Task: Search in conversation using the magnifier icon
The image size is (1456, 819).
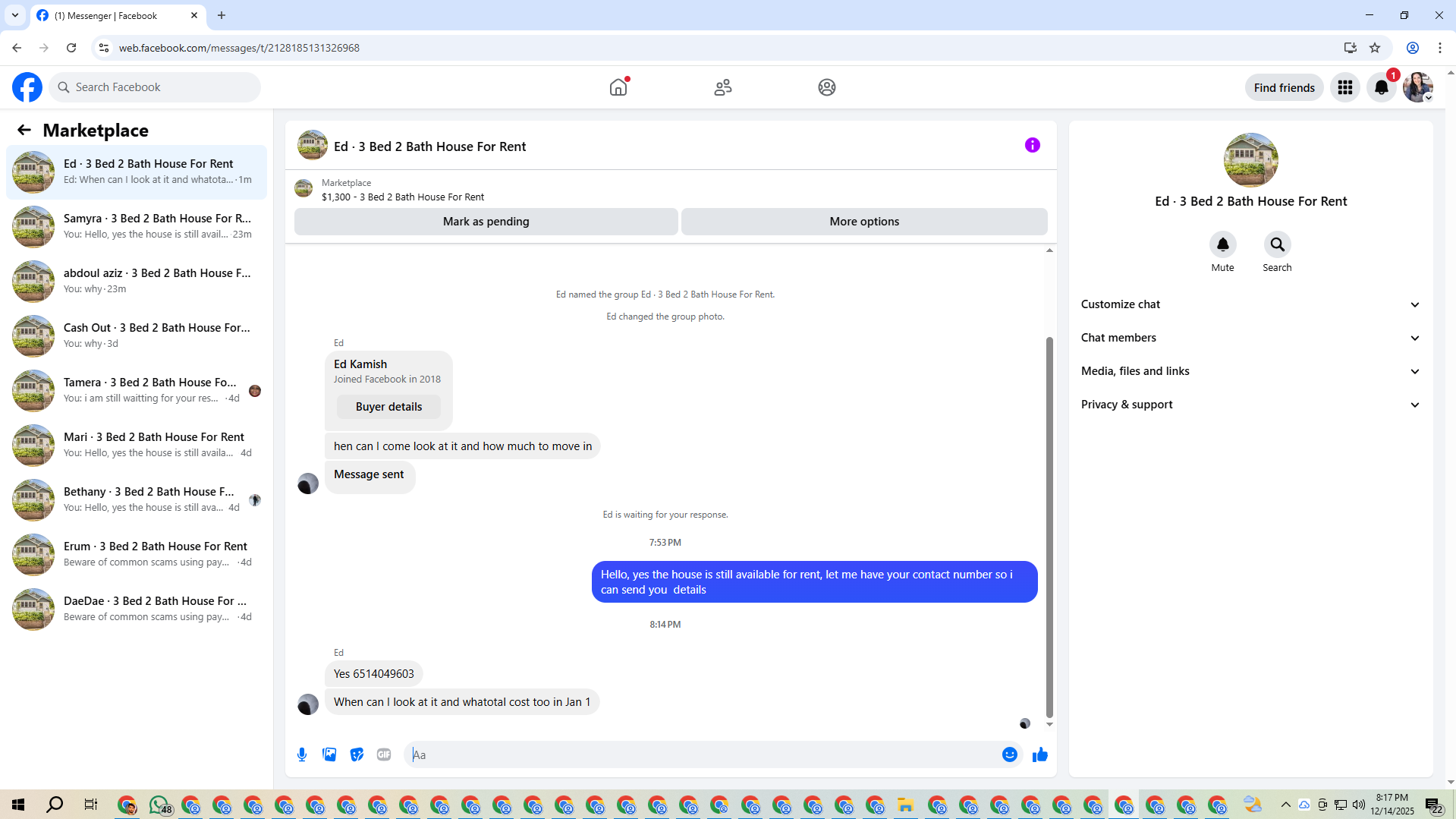Action: click(1277, 244)
